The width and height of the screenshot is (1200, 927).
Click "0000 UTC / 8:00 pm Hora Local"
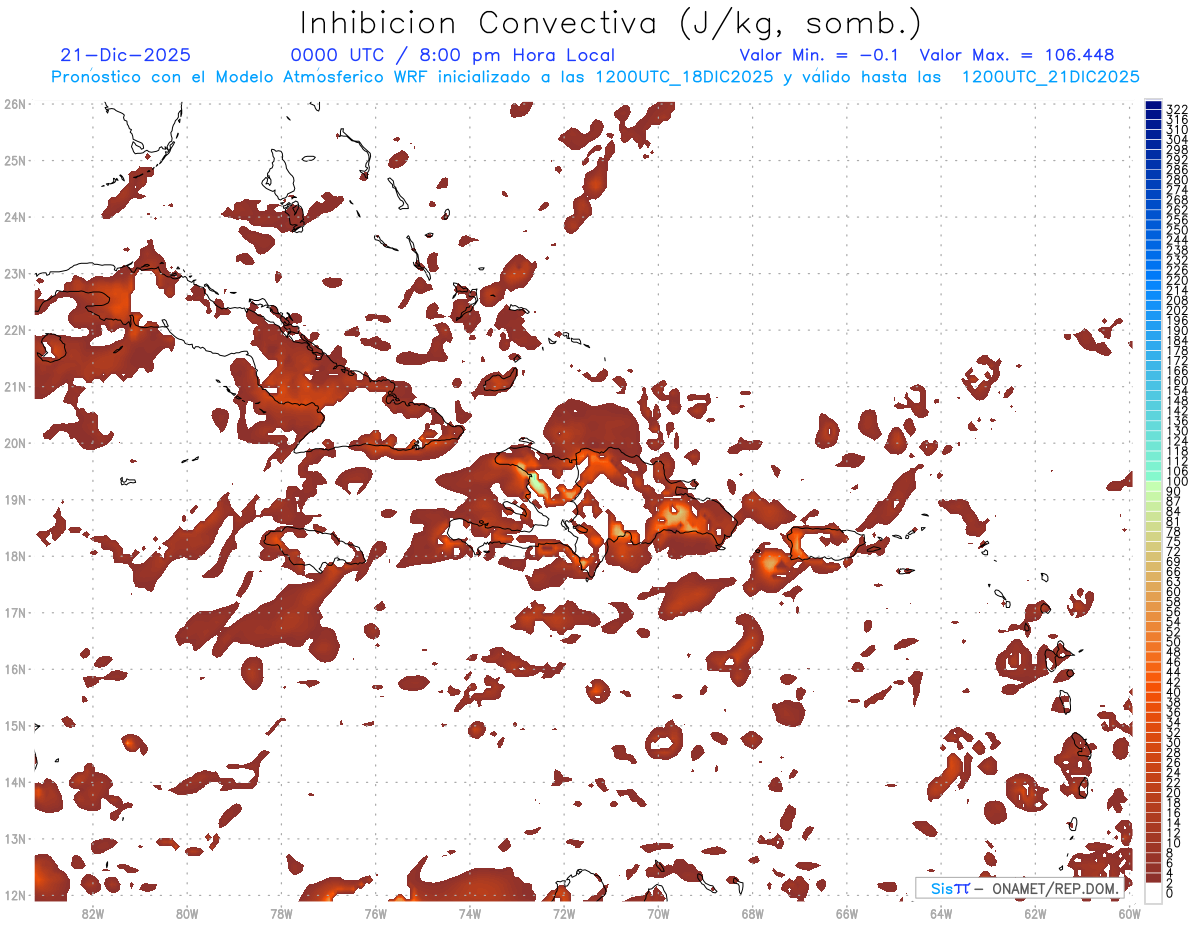(452, 56)
